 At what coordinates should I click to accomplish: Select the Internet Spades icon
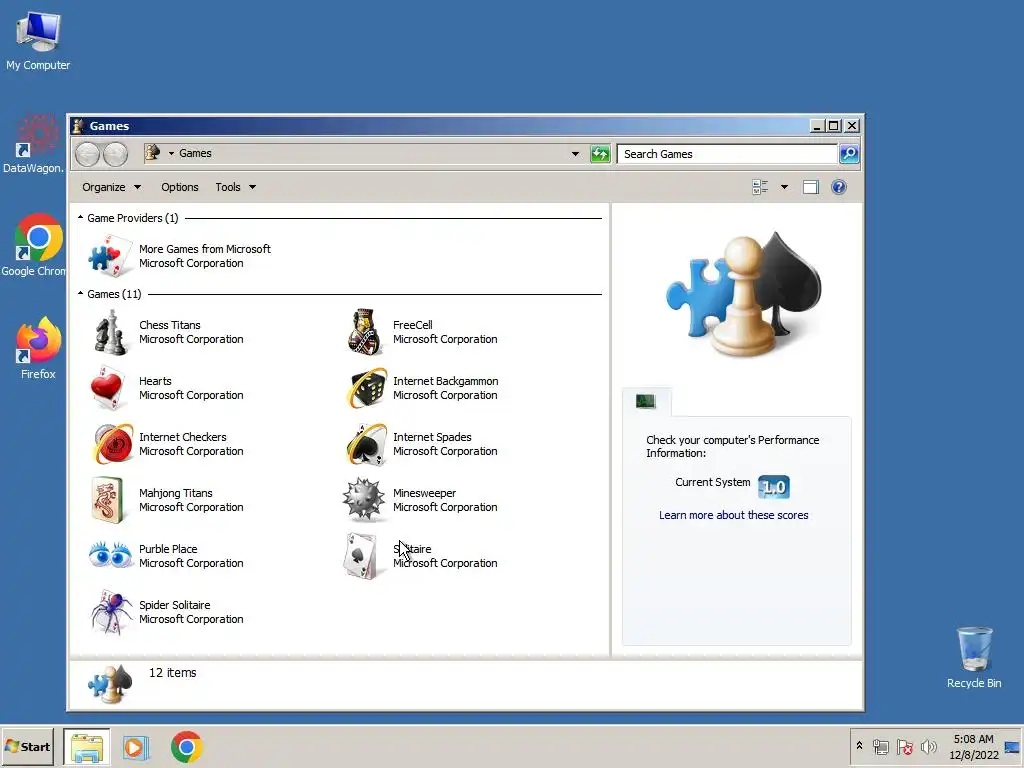[x=366, y=444]
